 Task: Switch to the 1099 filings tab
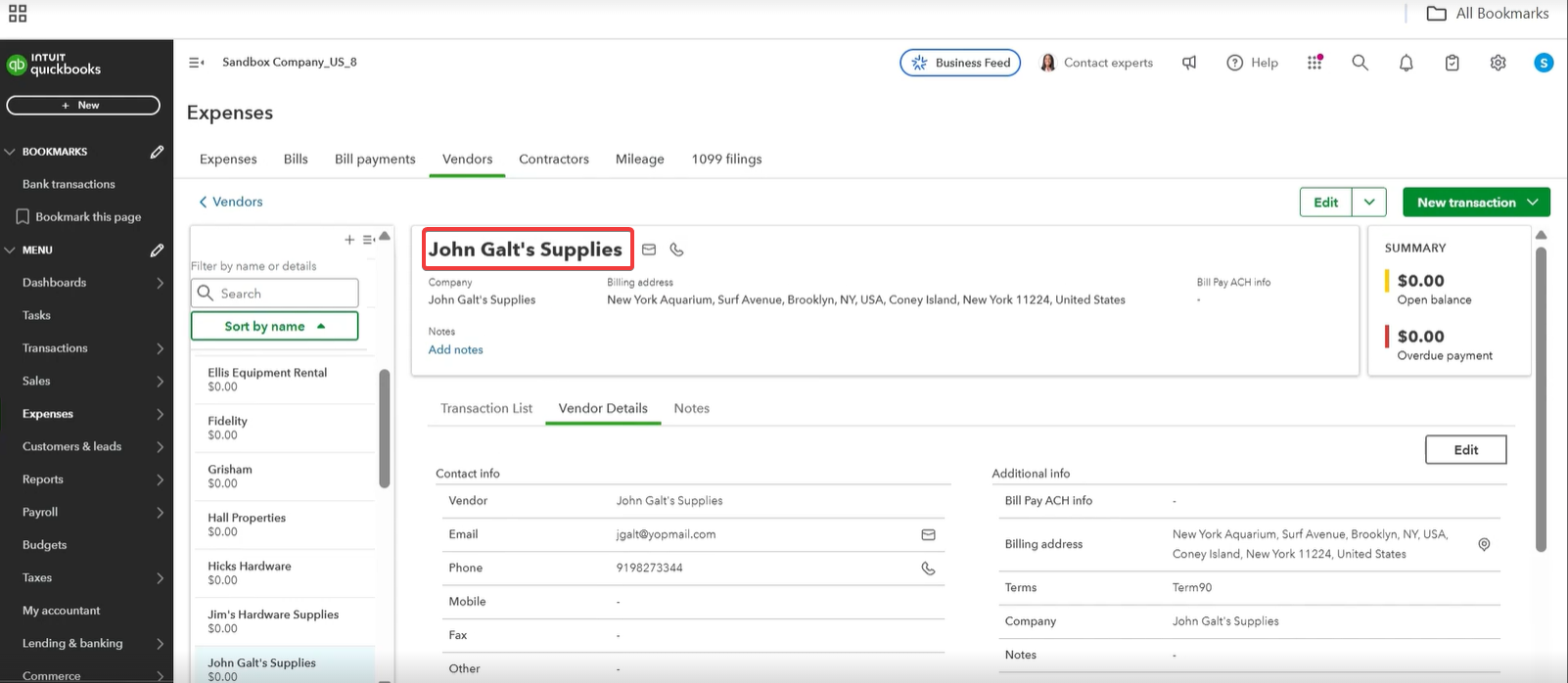tap(726, 159)
